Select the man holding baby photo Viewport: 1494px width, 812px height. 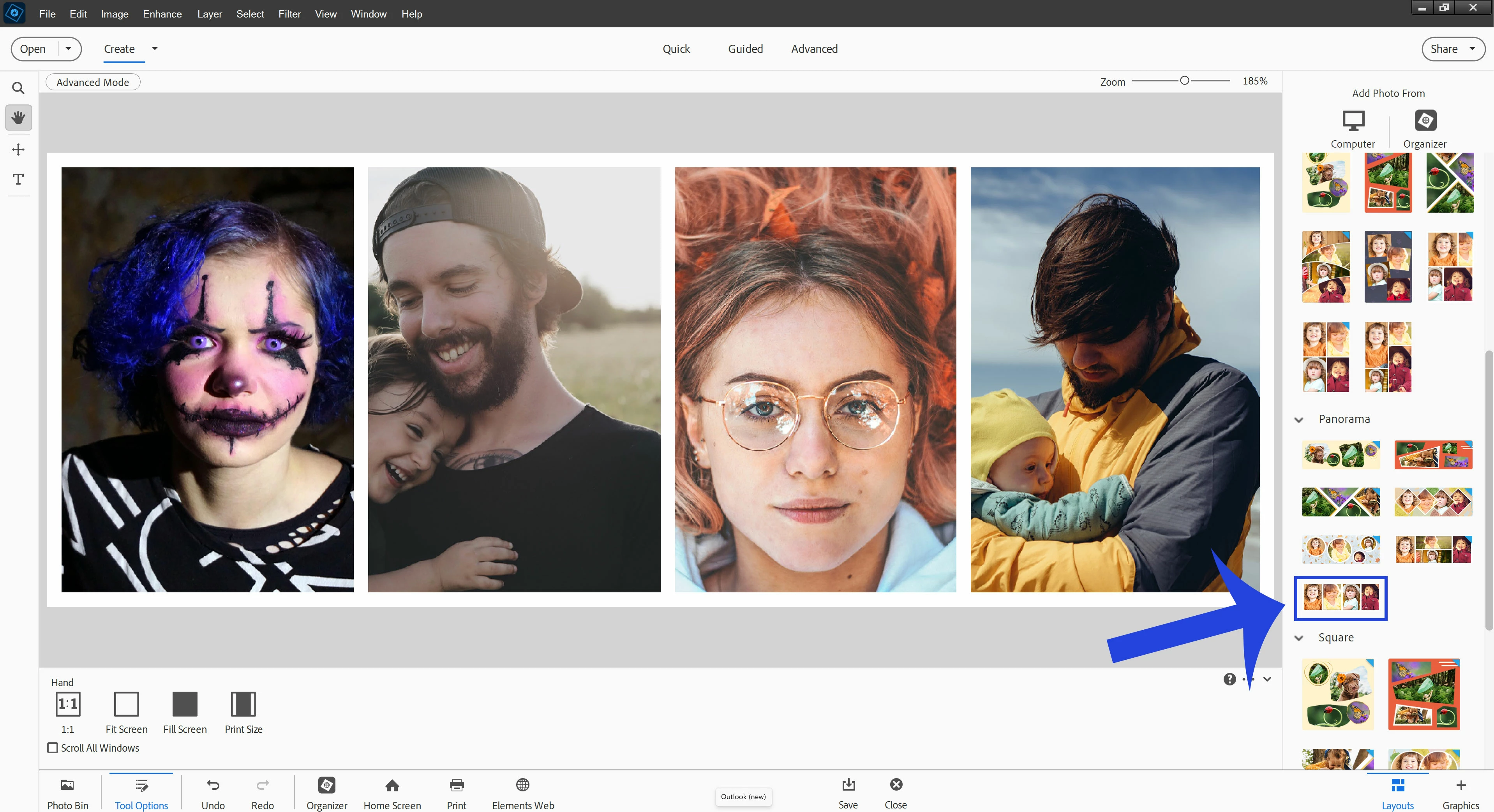(x=1115, y=380)
